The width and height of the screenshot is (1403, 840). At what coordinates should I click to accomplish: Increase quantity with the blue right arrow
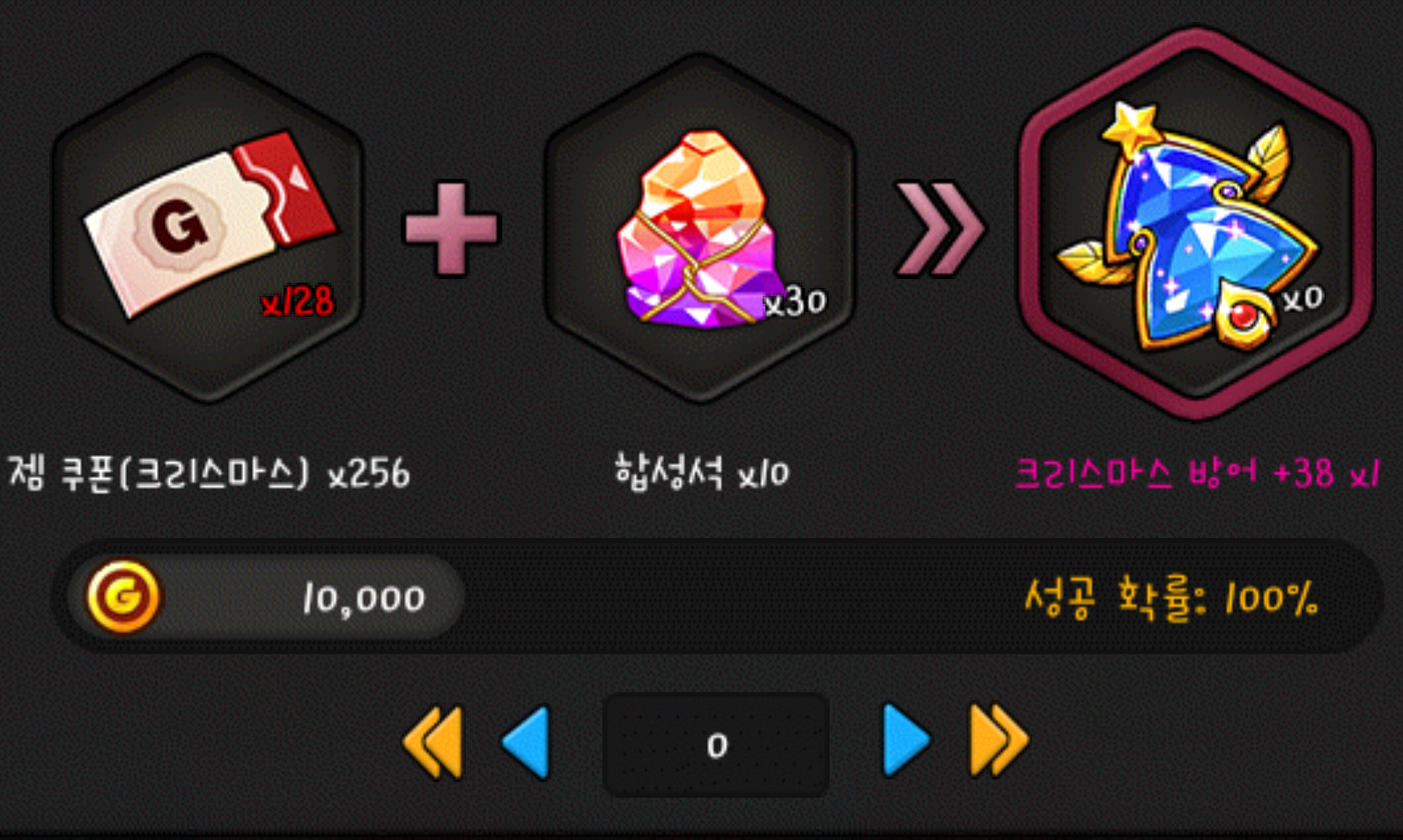(906, 740)
